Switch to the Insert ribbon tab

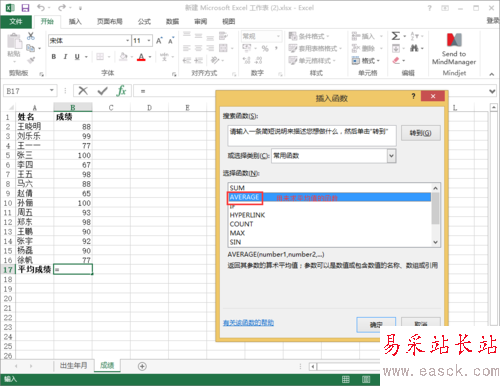[x=75, y=22]
